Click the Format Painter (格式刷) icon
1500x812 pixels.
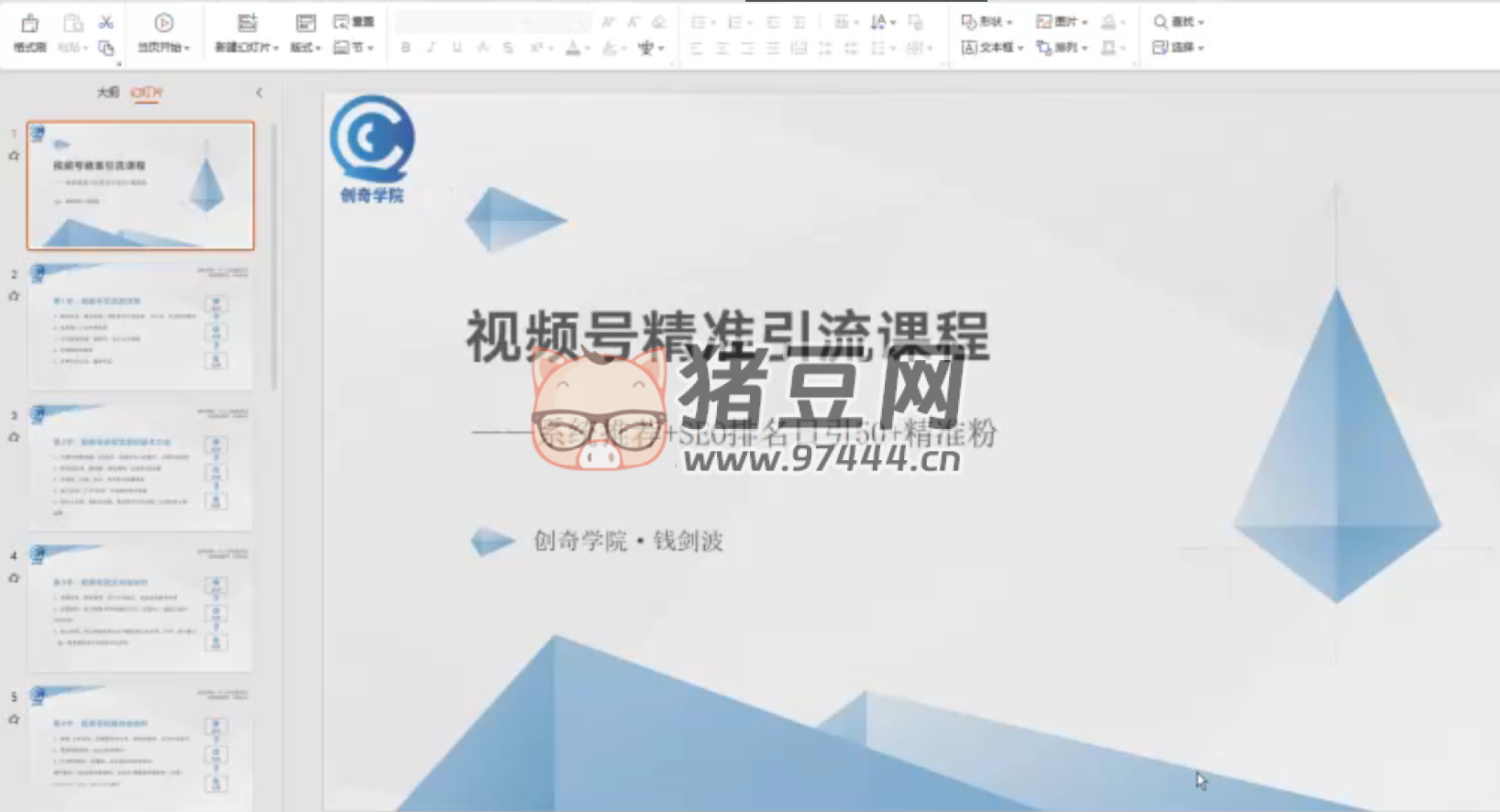tap(29, 25)
